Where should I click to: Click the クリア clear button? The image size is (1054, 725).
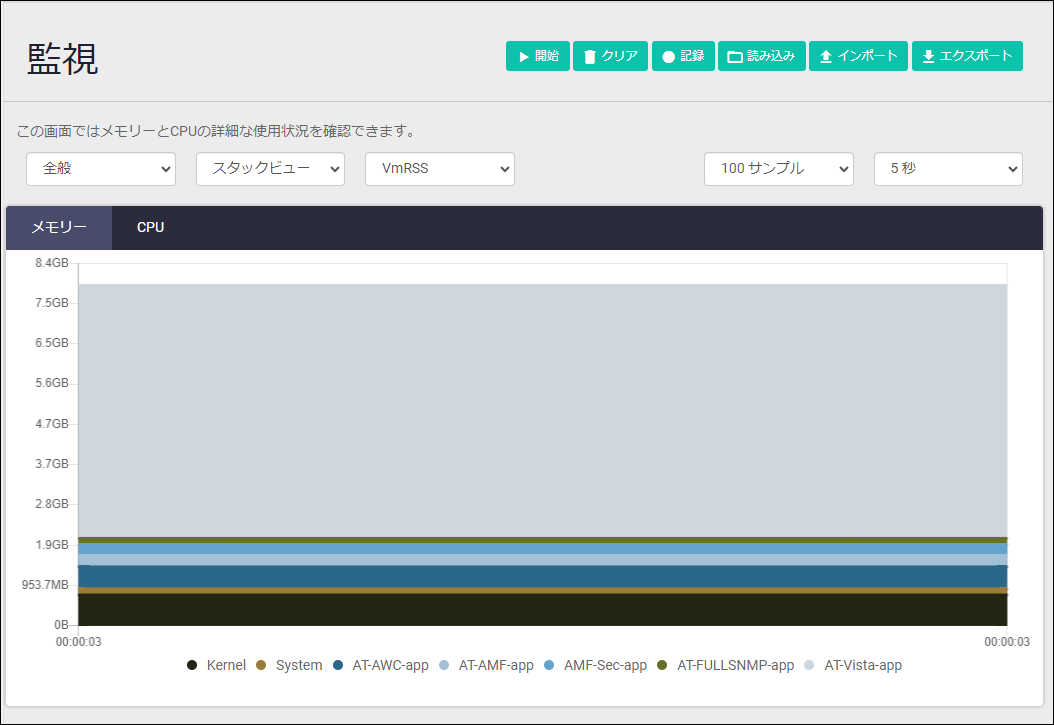click(610, 56)
